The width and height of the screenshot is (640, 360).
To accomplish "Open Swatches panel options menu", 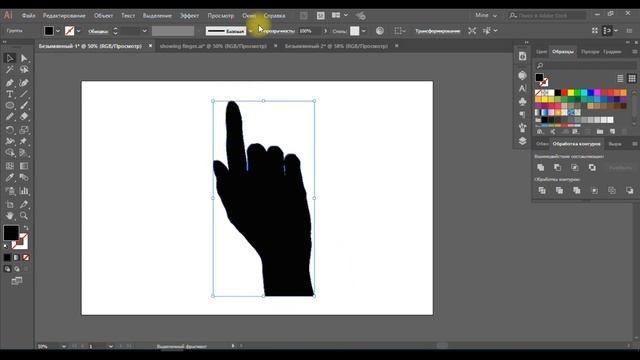I will coord(634,52).
